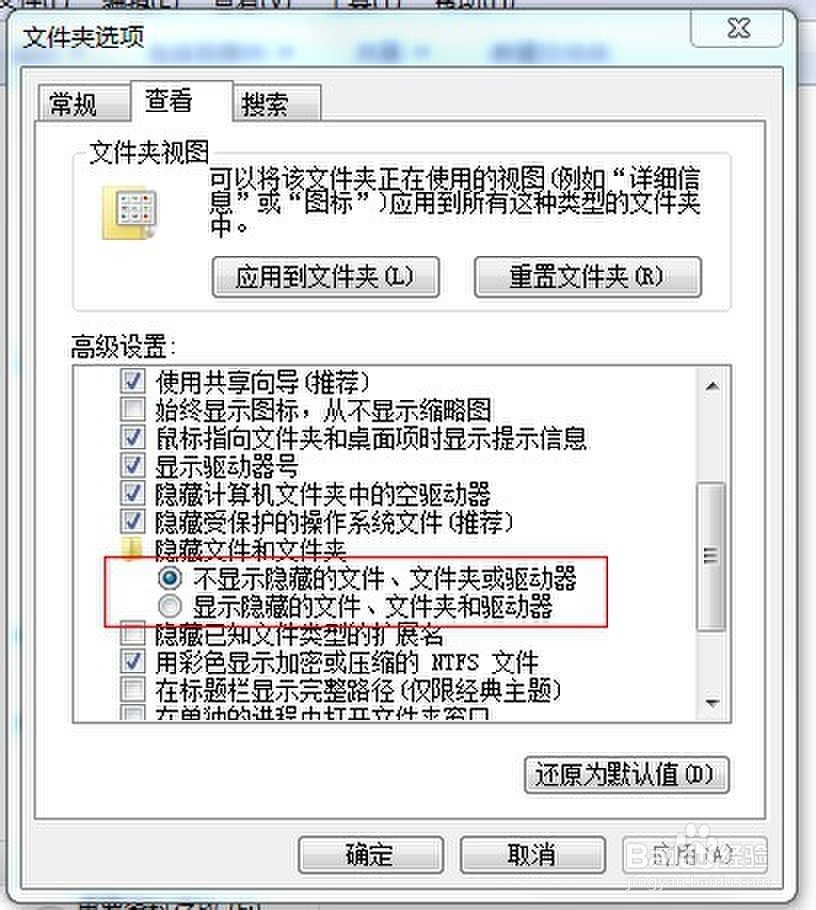Screen dimensions: 816x910
Task: Uncheck 使用共享向导(推荐) checkbox
Action: (x=132, y=381)
